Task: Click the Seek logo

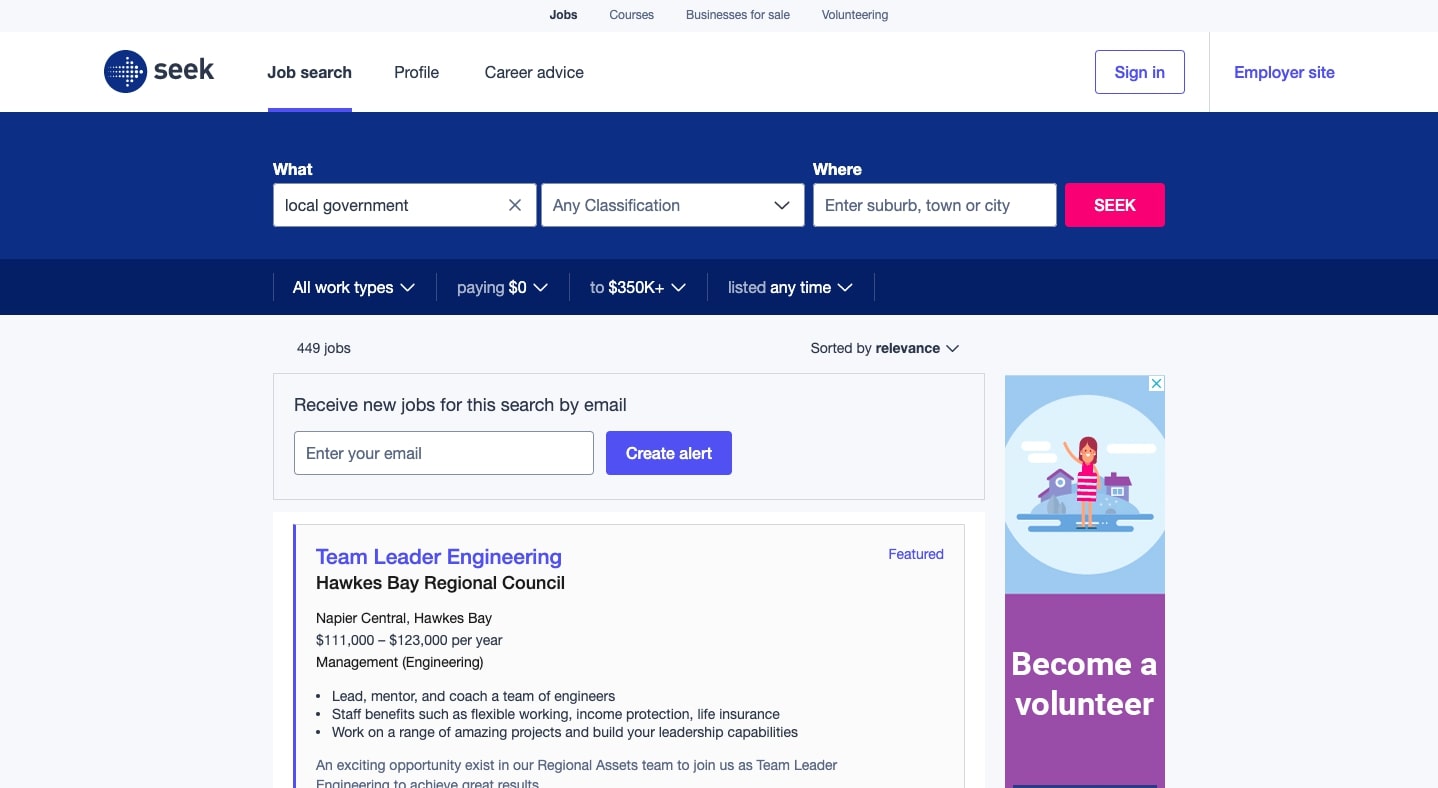Action: [x=159, y=71]
